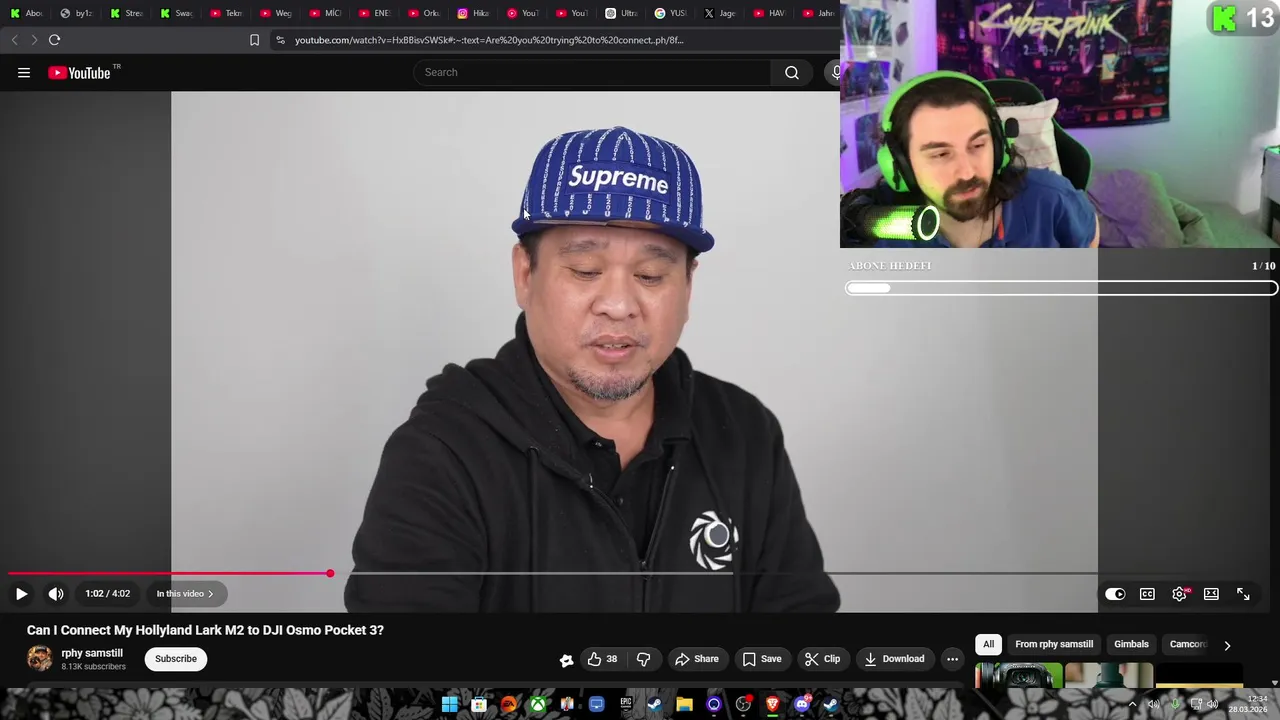
Task: Switch to the Ultra browser tab
Action: pos(621,13)
